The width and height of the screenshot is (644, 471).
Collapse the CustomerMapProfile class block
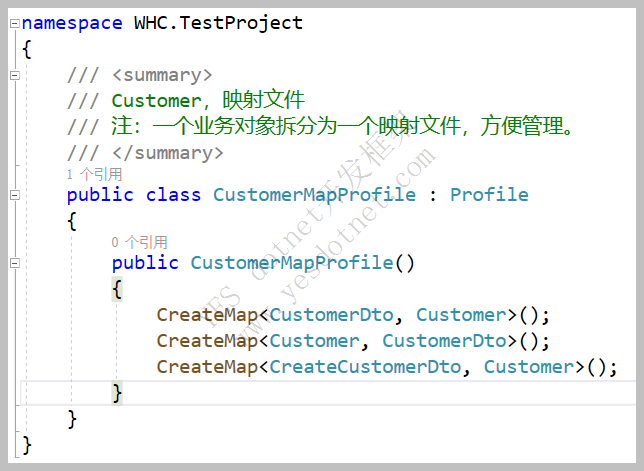[14, 195]
